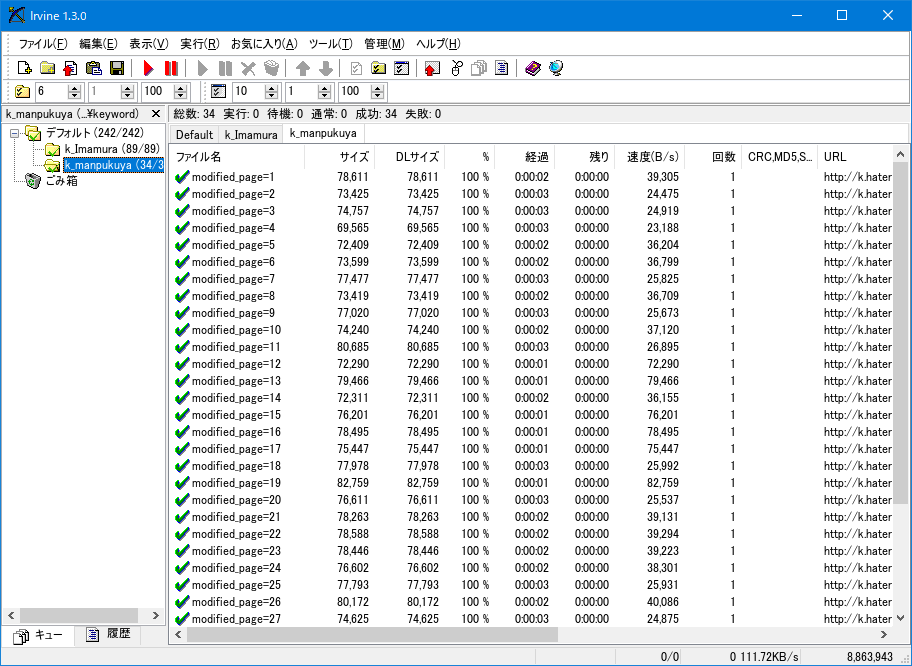Click the gray pause-item icon
The width and height of the screenshot is (912, 666).
[225, 69]
